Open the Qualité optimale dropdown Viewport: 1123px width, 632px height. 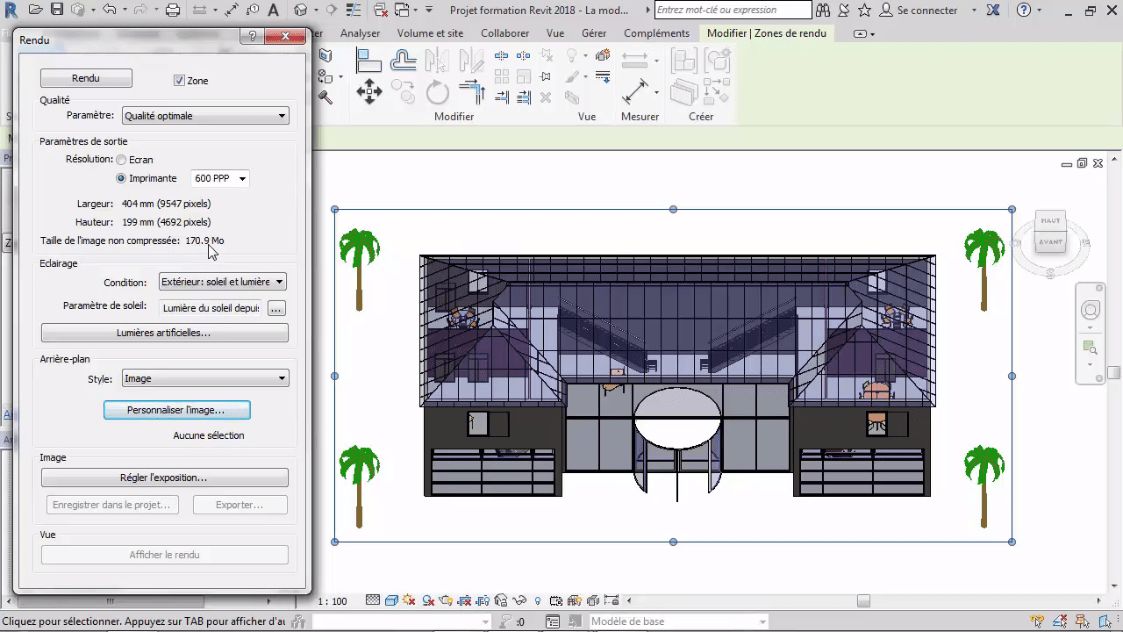point(205,116)
